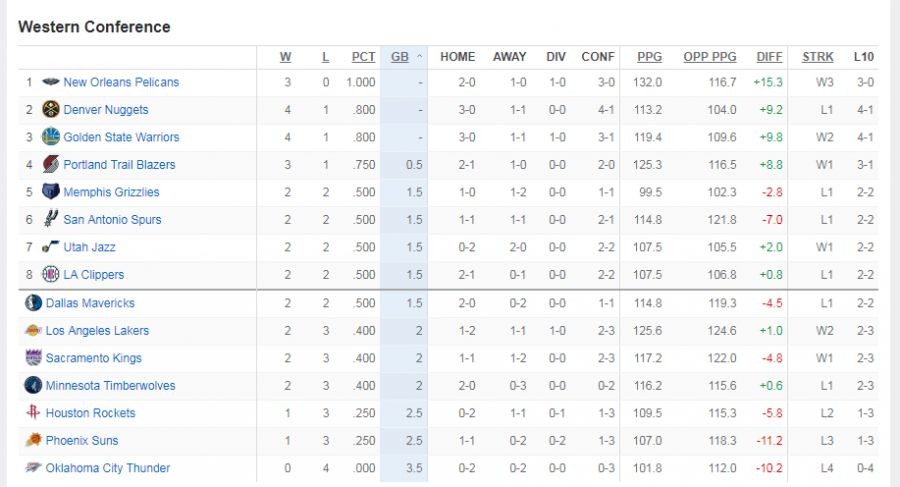The image size is (900, 487).
Task: Click the Denver Nuggets logo icon
Action: click(51, 110)
